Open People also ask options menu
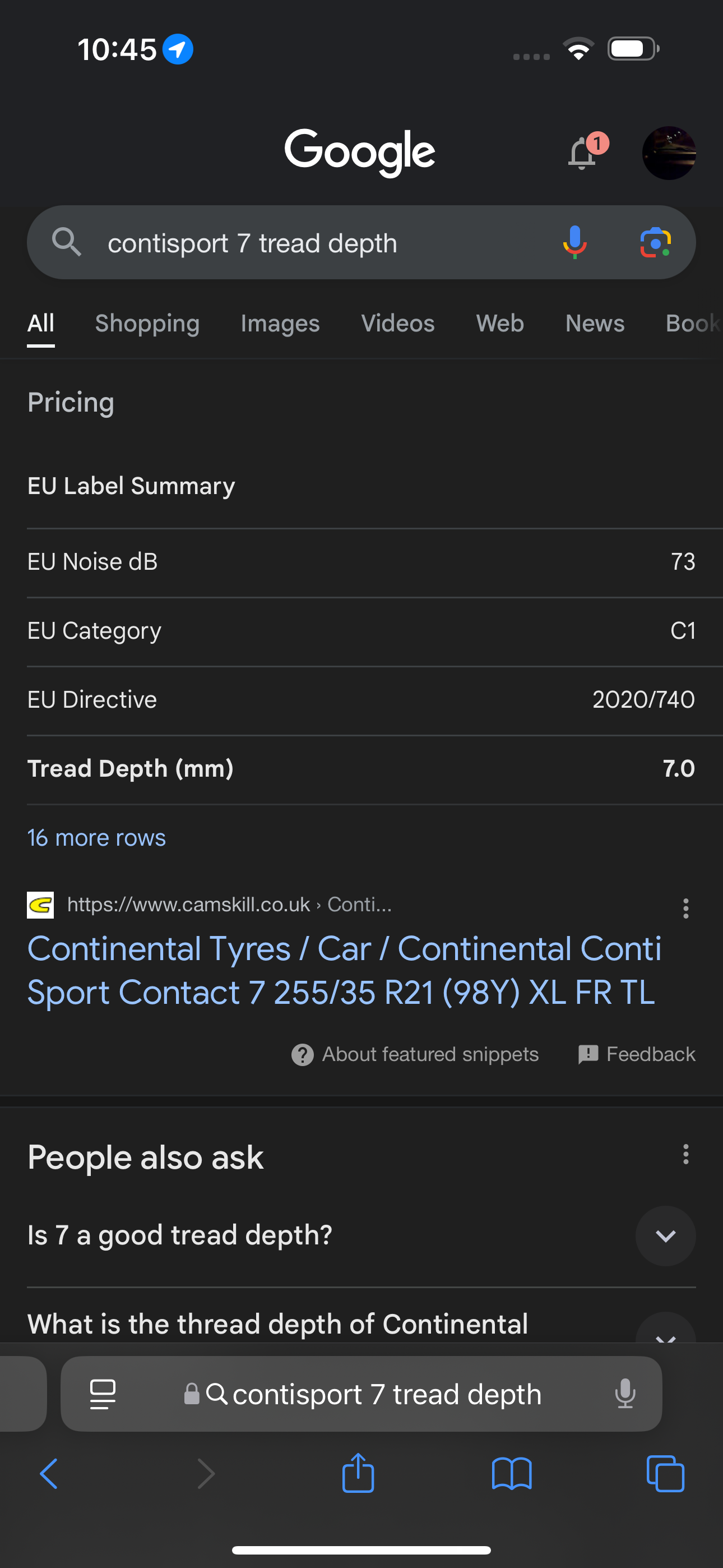The height and width of the screenshot is (1568, 723). coord(686,1154)
